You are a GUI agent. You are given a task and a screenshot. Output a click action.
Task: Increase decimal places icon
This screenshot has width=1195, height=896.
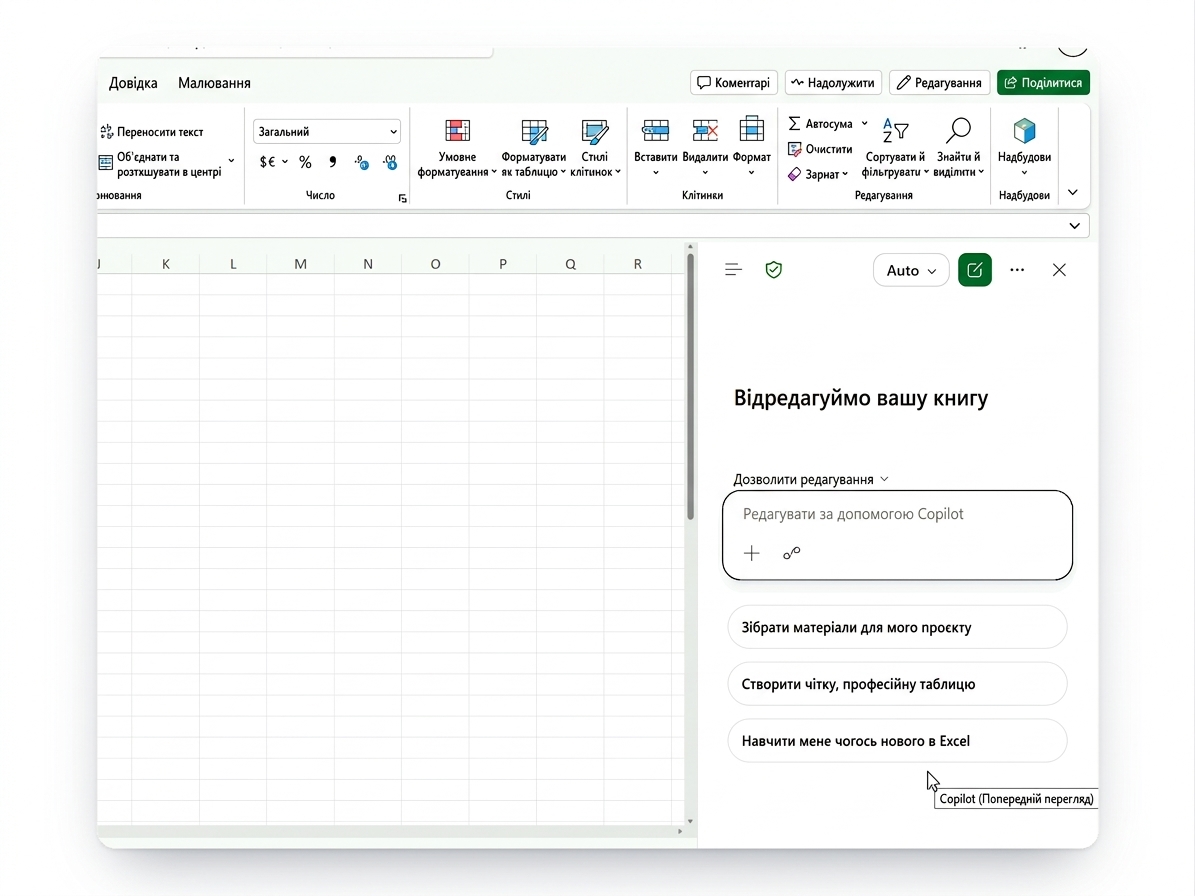(361, 162)
